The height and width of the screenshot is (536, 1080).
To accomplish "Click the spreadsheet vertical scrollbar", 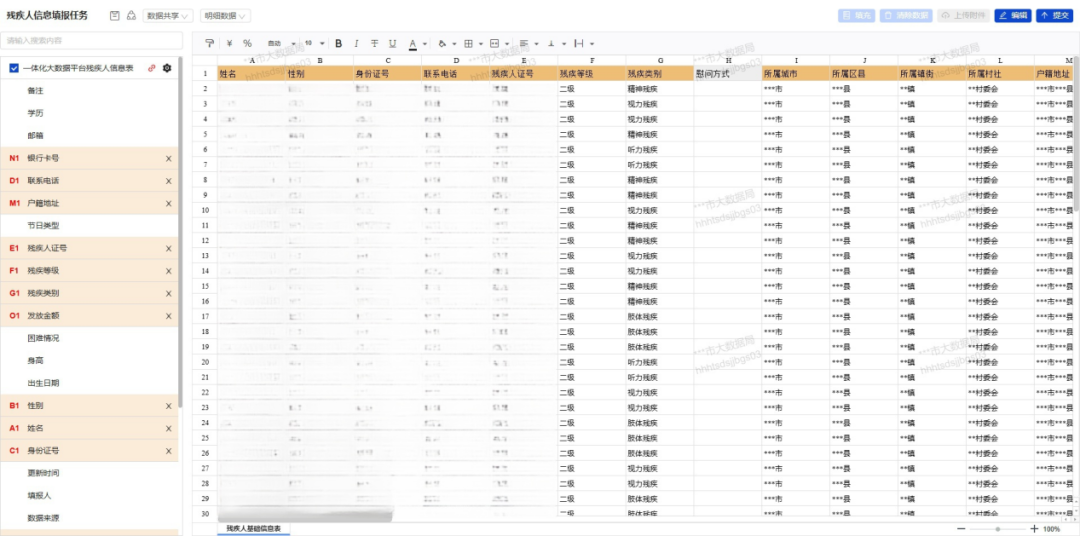I will tap(1076, 134).
